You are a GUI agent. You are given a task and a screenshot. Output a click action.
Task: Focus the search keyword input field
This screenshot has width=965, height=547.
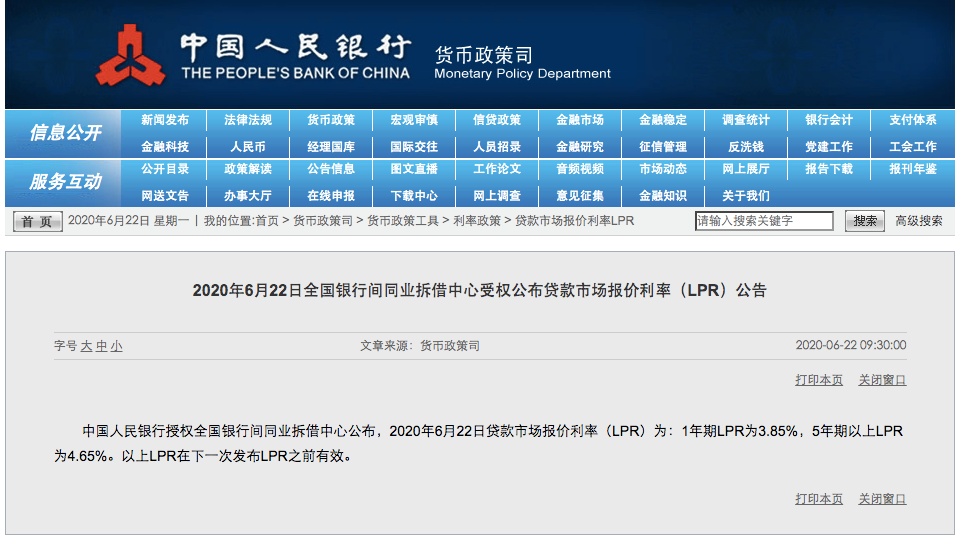coord(764,221)
